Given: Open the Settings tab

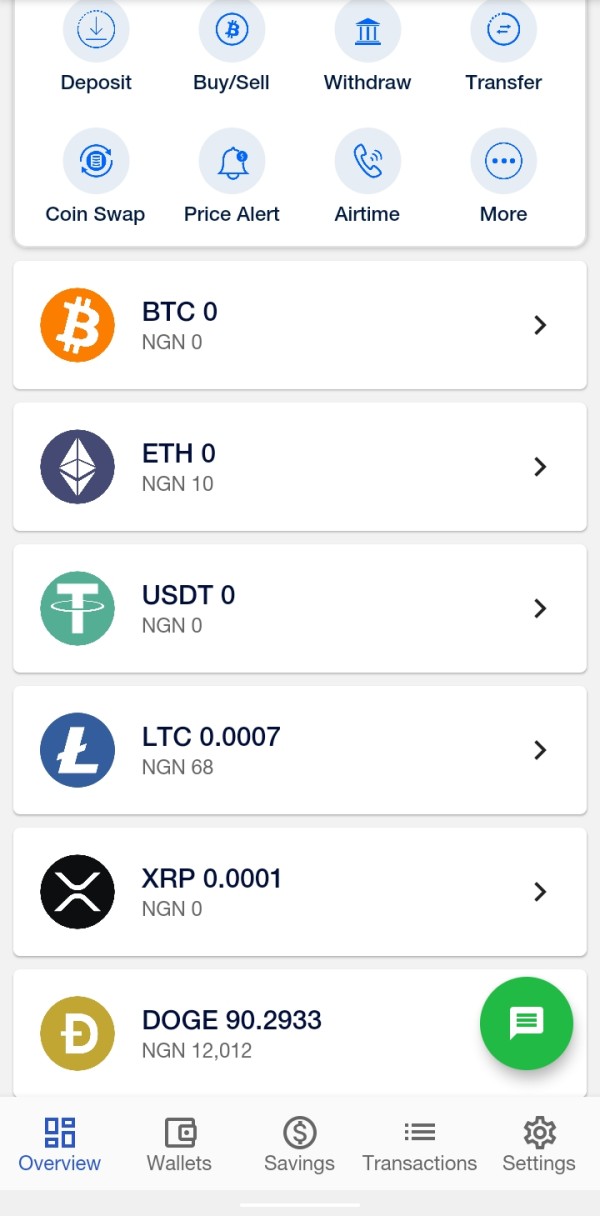Looking at the screenshot, I should [539, 1144].
